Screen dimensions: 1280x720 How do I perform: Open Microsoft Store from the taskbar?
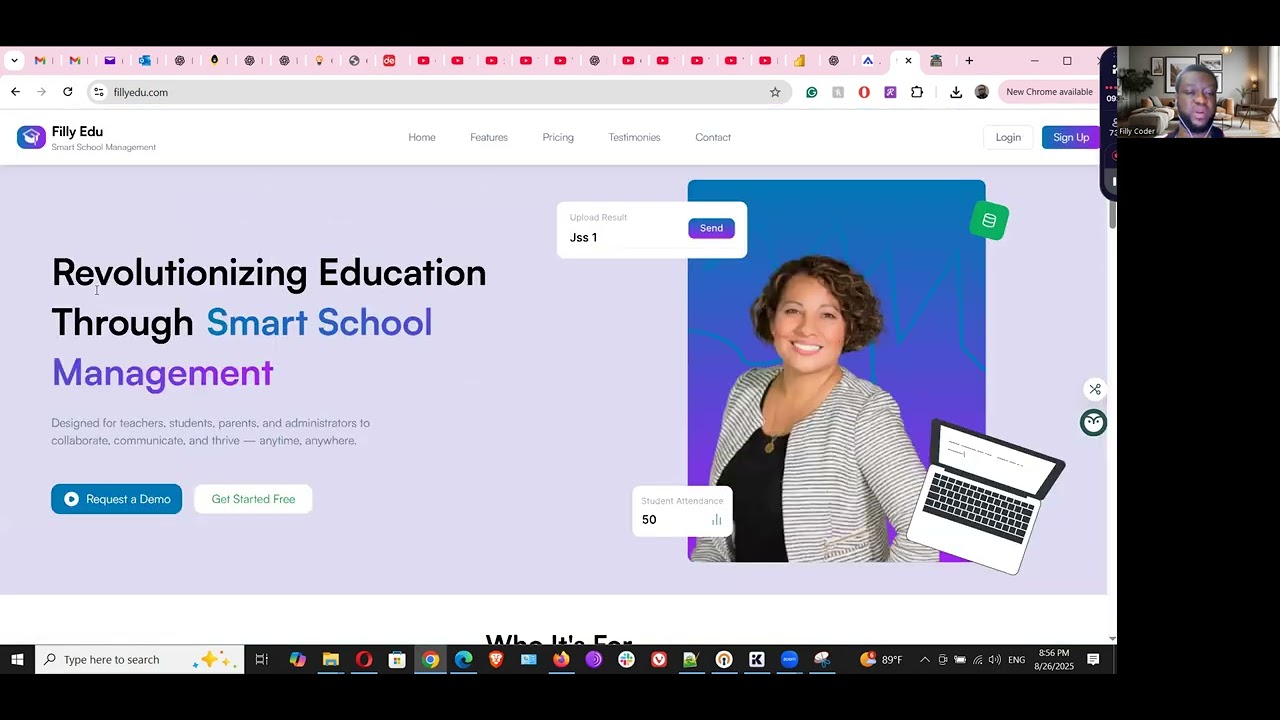397,659
